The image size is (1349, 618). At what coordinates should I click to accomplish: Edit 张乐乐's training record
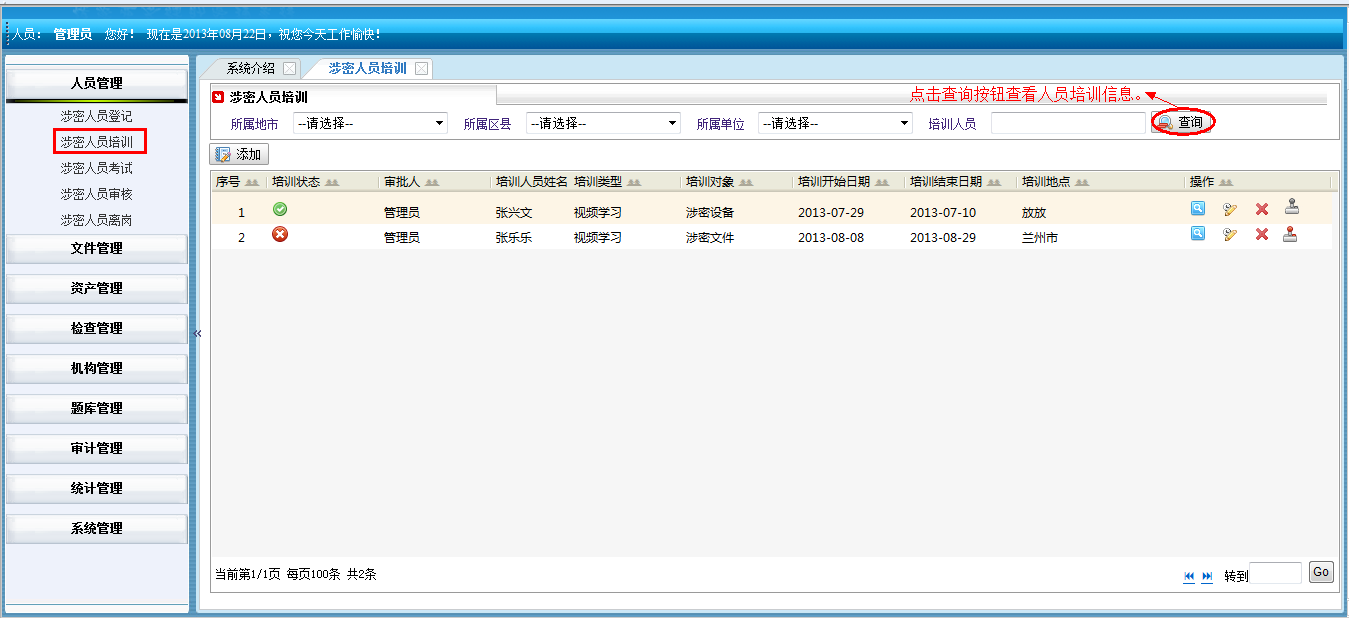(1230, 234)
